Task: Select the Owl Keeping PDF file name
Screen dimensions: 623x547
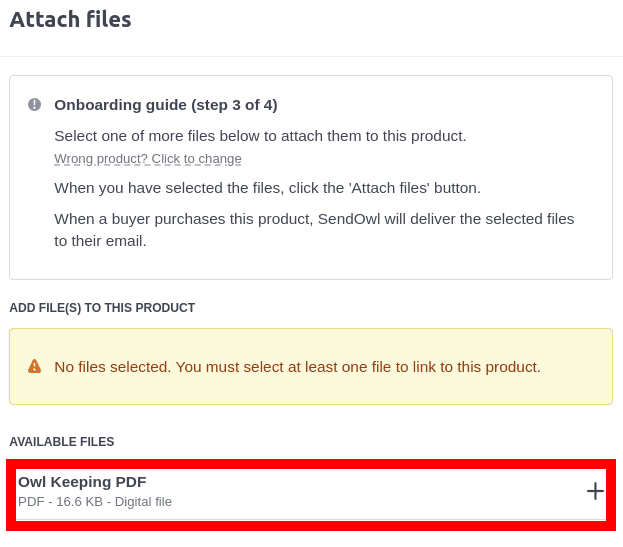Action: tap(82, 481)
